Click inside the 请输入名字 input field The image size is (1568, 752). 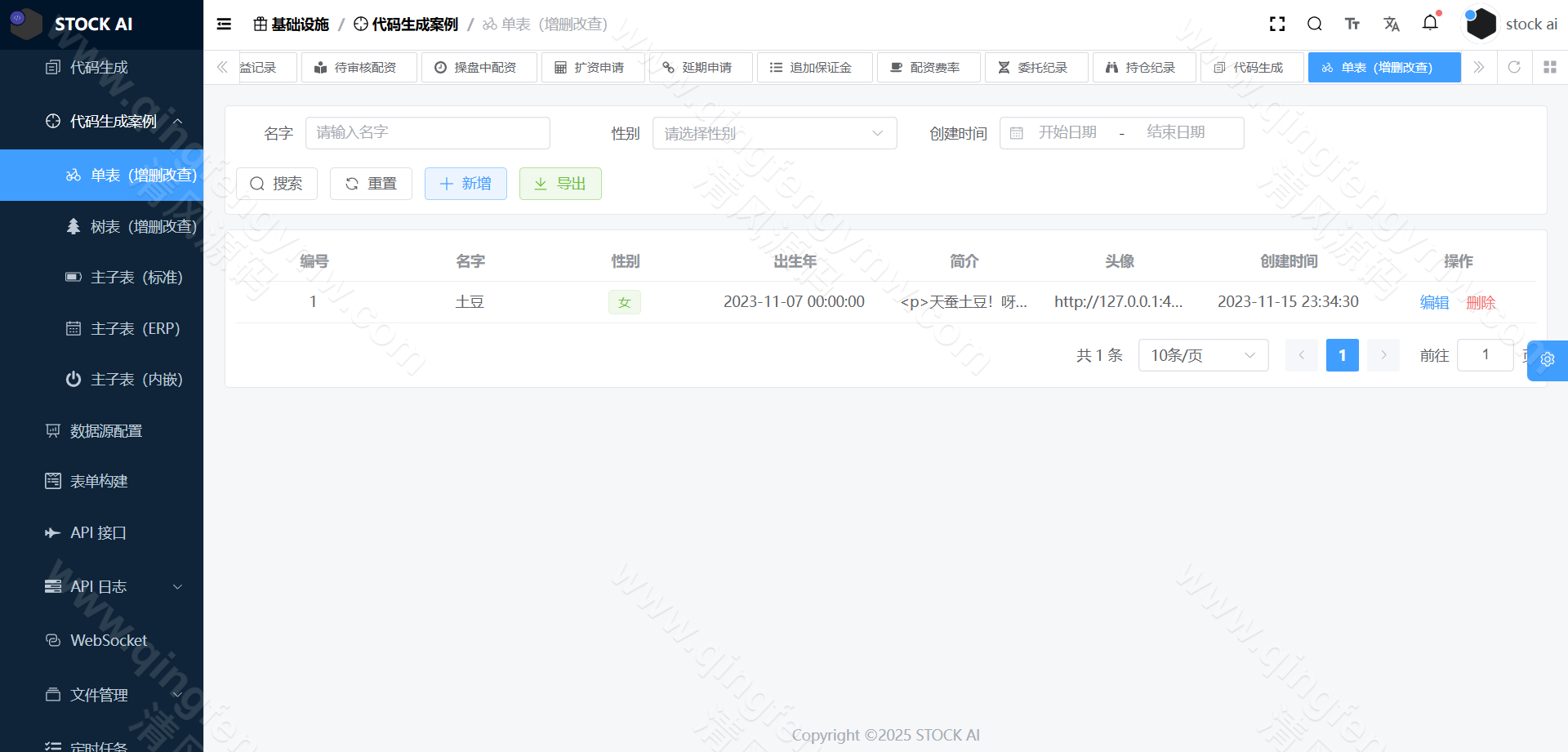click(x=427, y=132)
